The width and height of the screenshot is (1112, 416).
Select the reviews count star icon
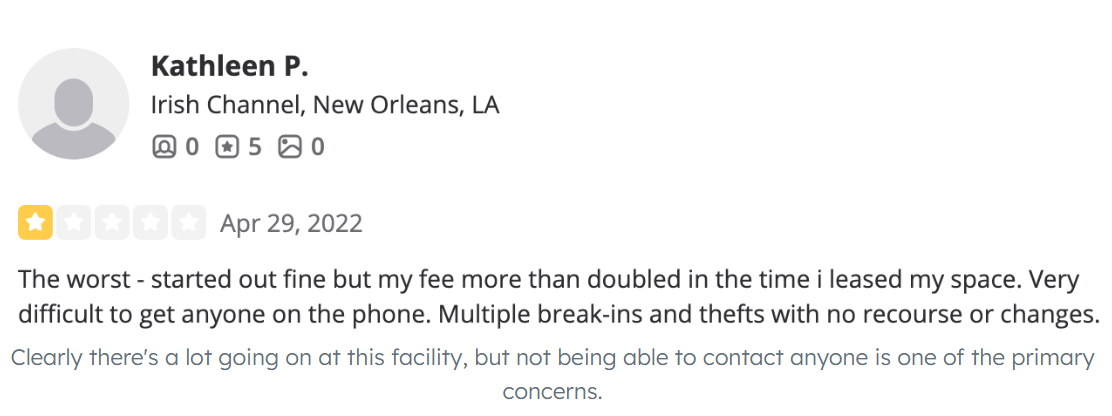point(227,147)
